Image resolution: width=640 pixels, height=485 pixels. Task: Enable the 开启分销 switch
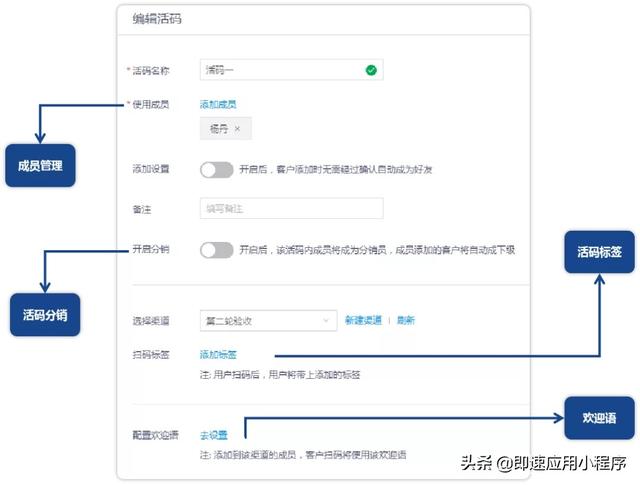(x=217, y=250)
